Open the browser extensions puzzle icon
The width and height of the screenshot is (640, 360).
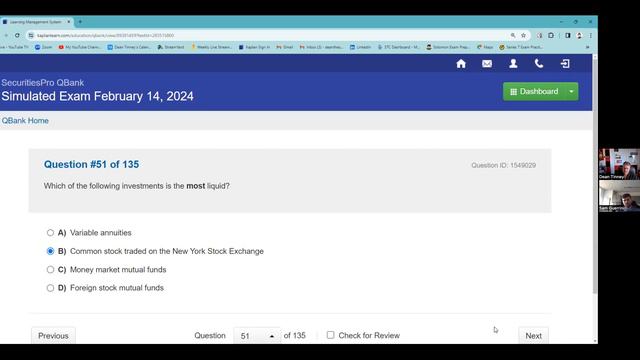coord(551,36)
